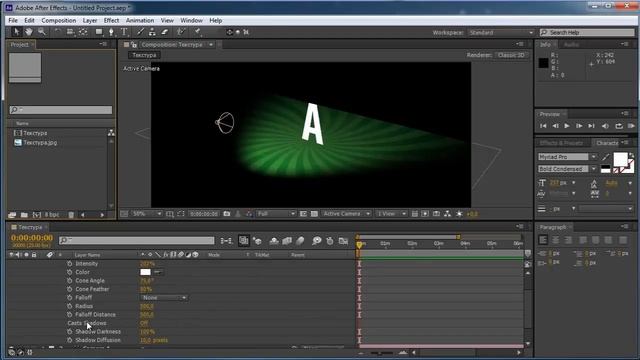640x360 pixels.
Task: Select the Rotation tool
Action: pos(57,32)
